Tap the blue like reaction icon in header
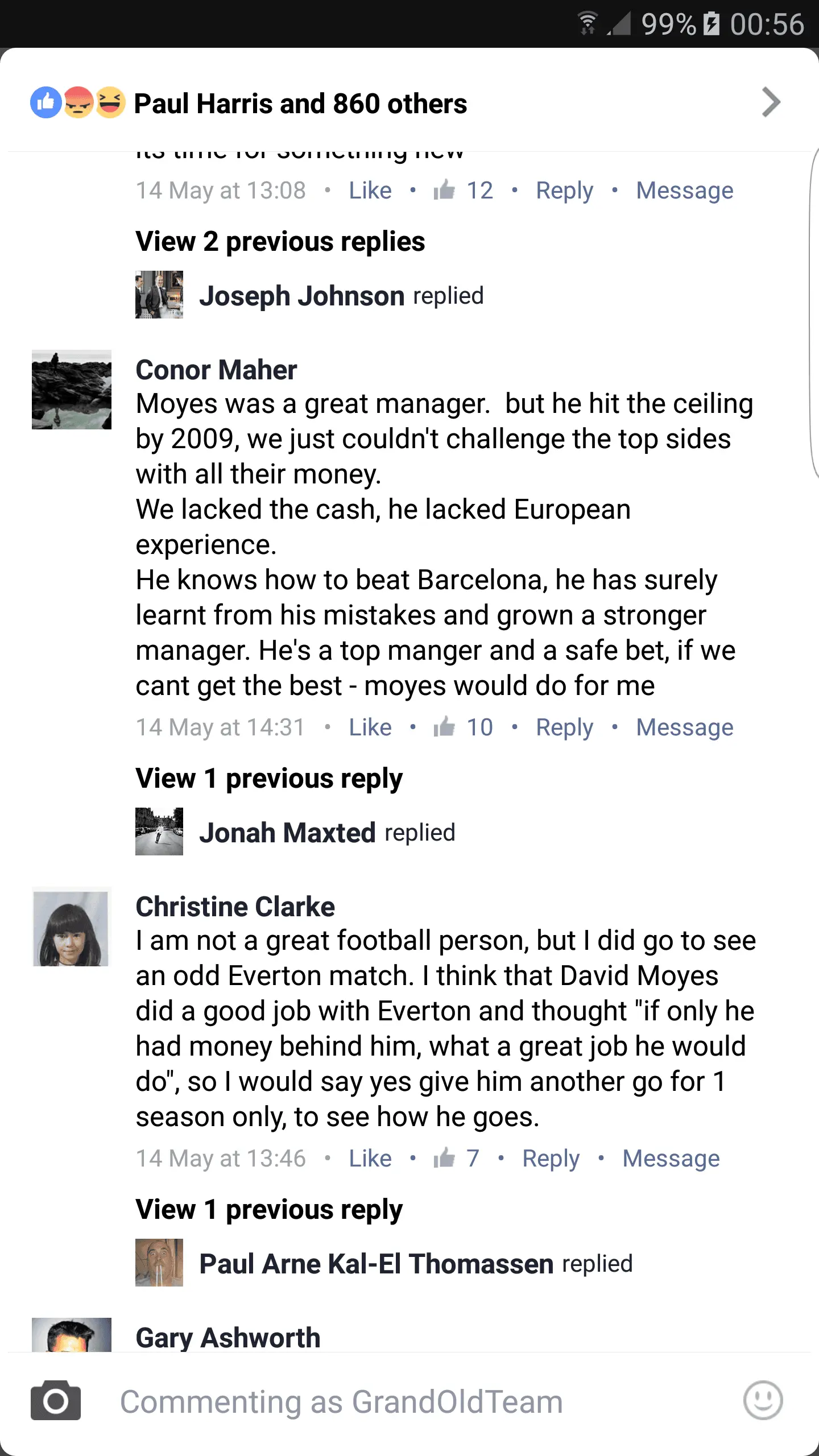 point(45,103)
